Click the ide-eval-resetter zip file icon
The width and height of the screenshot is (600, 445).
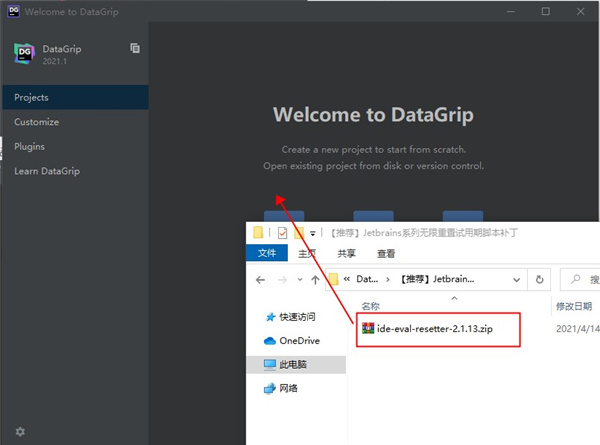(368, 326)
